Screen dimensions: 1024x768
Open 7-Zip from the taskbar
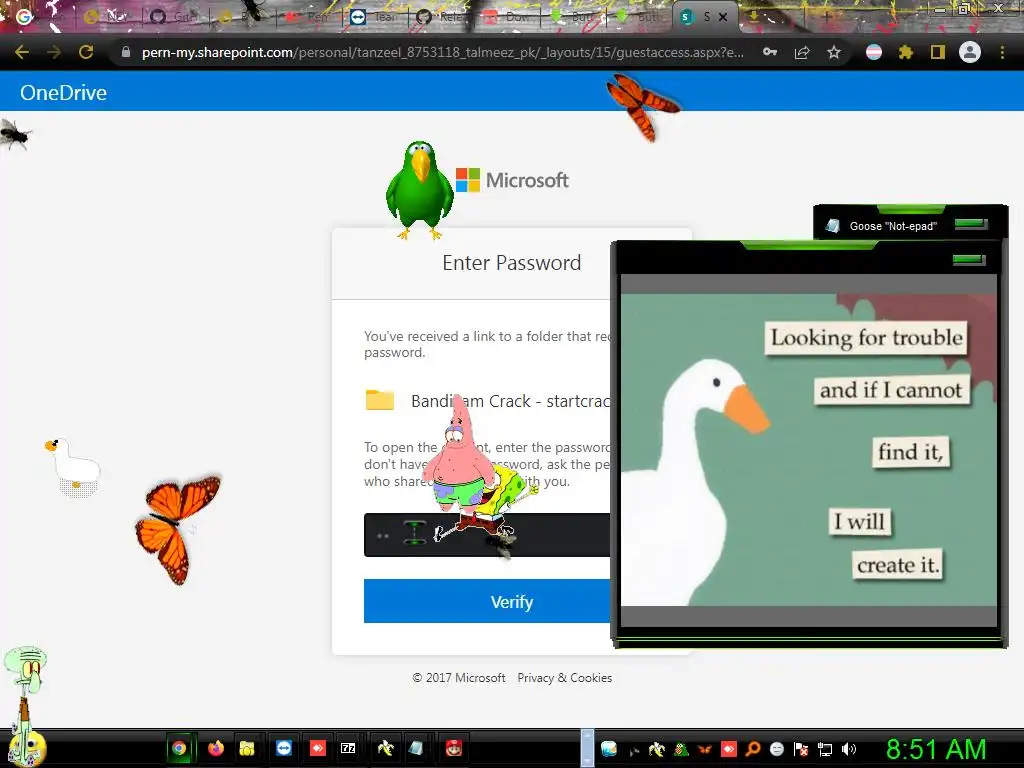(x=348, y=748)
